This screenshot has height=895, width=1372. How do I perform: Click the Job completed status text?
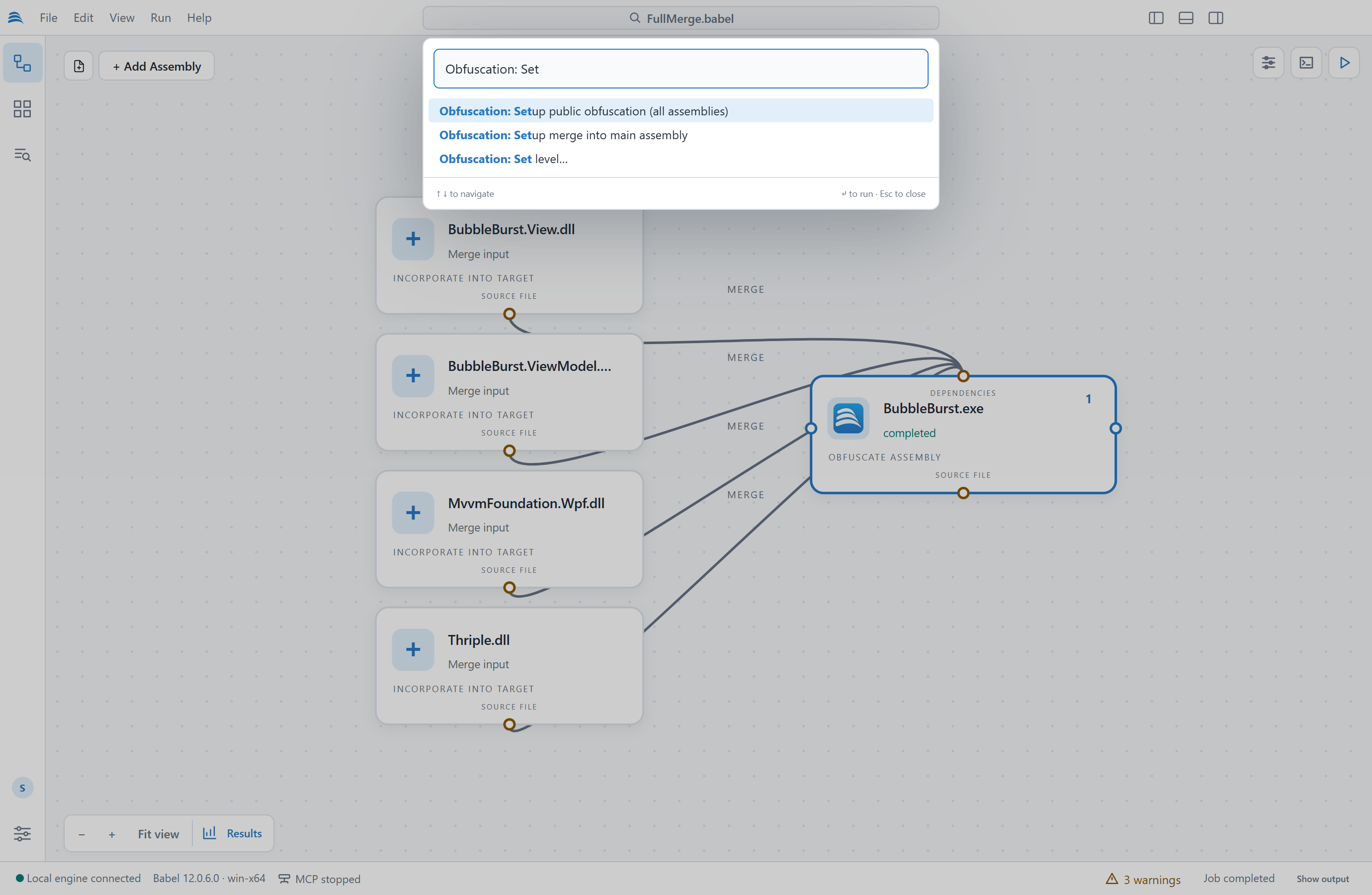(x=1238, y=878)
